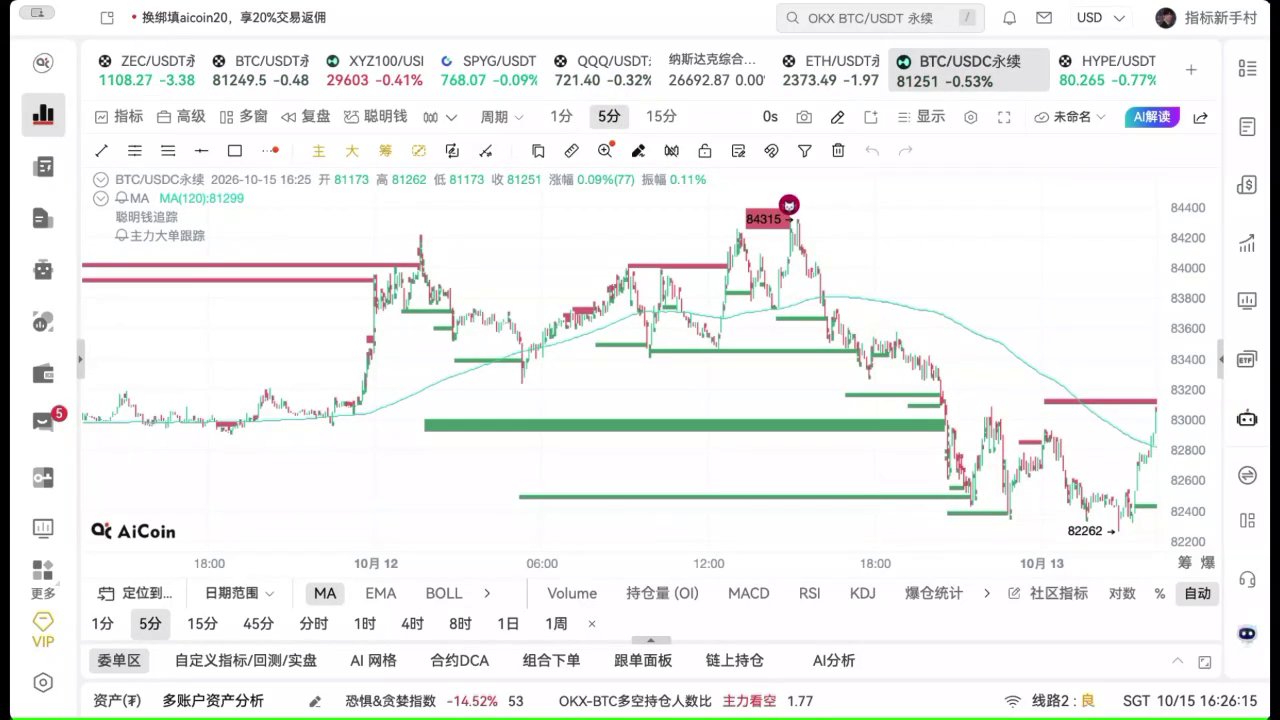Expand more main indicators after BOLL
The width and height of the screenshot is (1280, 720).
pos(487,593)
